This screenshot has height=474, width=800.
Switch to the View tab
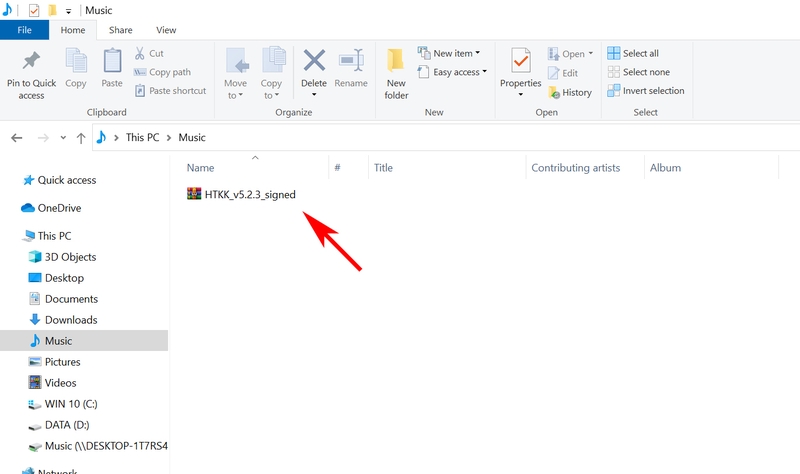[166, 30]
